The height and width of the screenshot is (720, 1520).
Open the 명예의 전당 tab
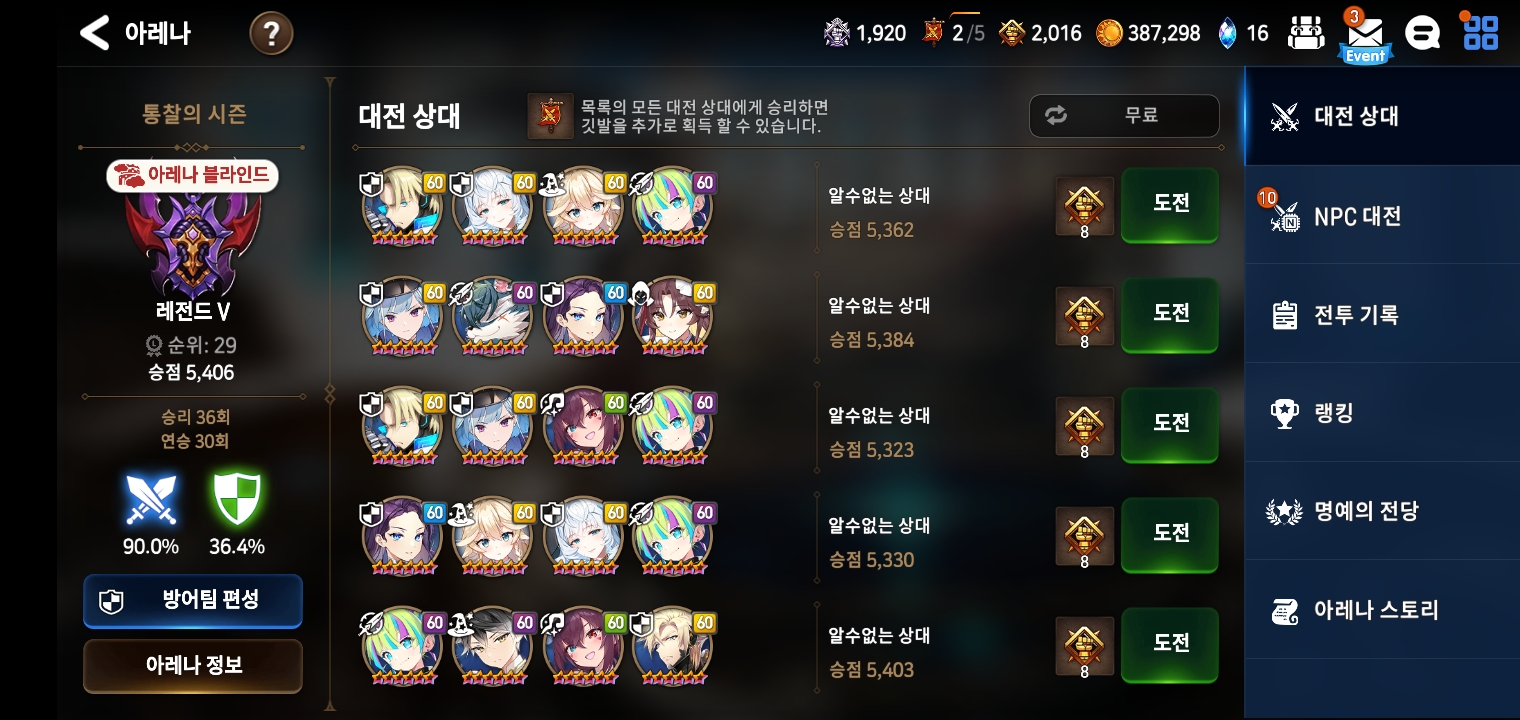[x=1382, y=511]
